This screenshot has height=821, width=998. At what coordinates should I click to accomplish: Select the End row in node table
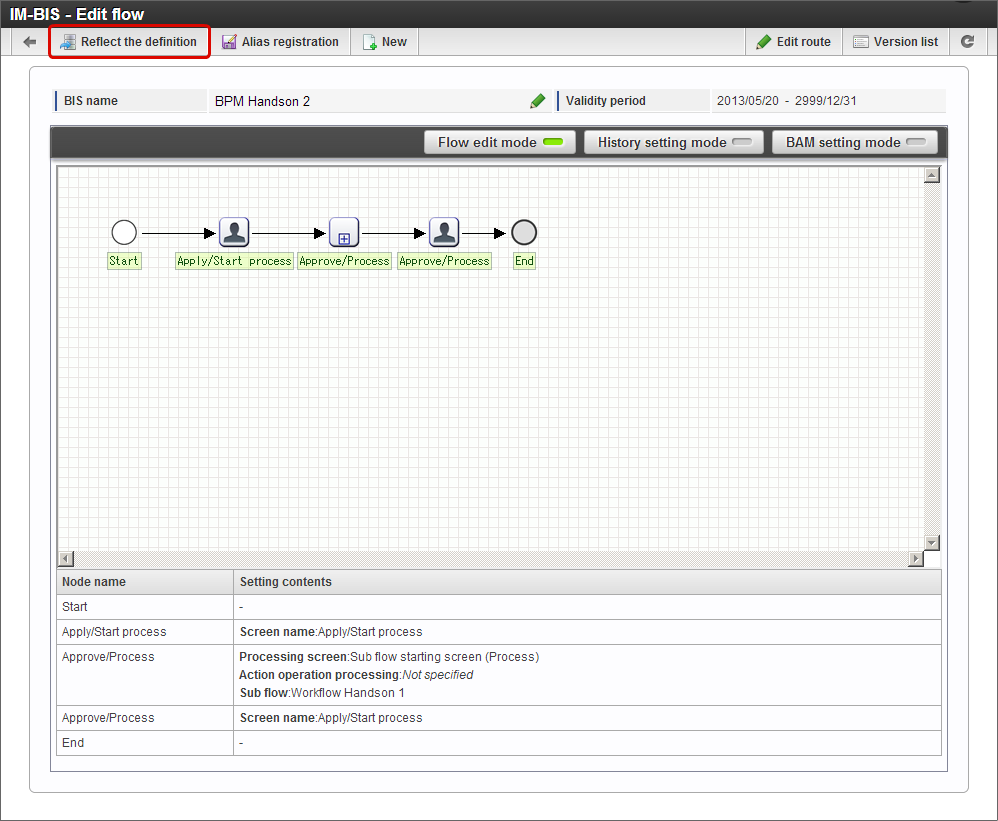tap(499, 743)
